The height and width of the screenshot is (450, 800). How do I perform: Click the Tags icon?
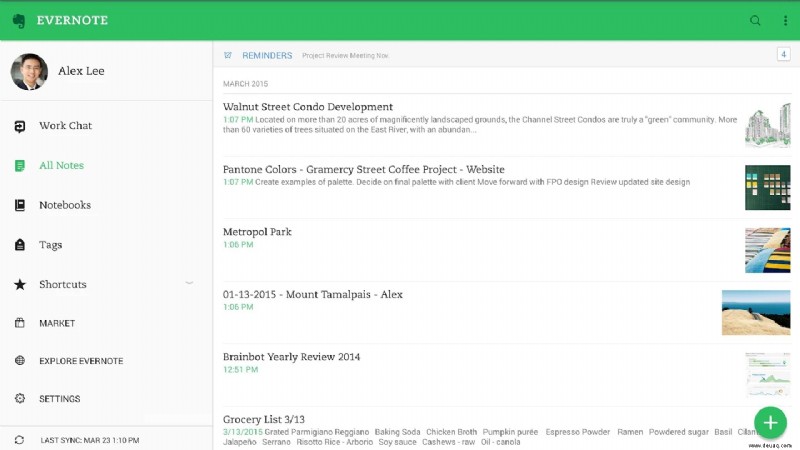tap(20, 245)
